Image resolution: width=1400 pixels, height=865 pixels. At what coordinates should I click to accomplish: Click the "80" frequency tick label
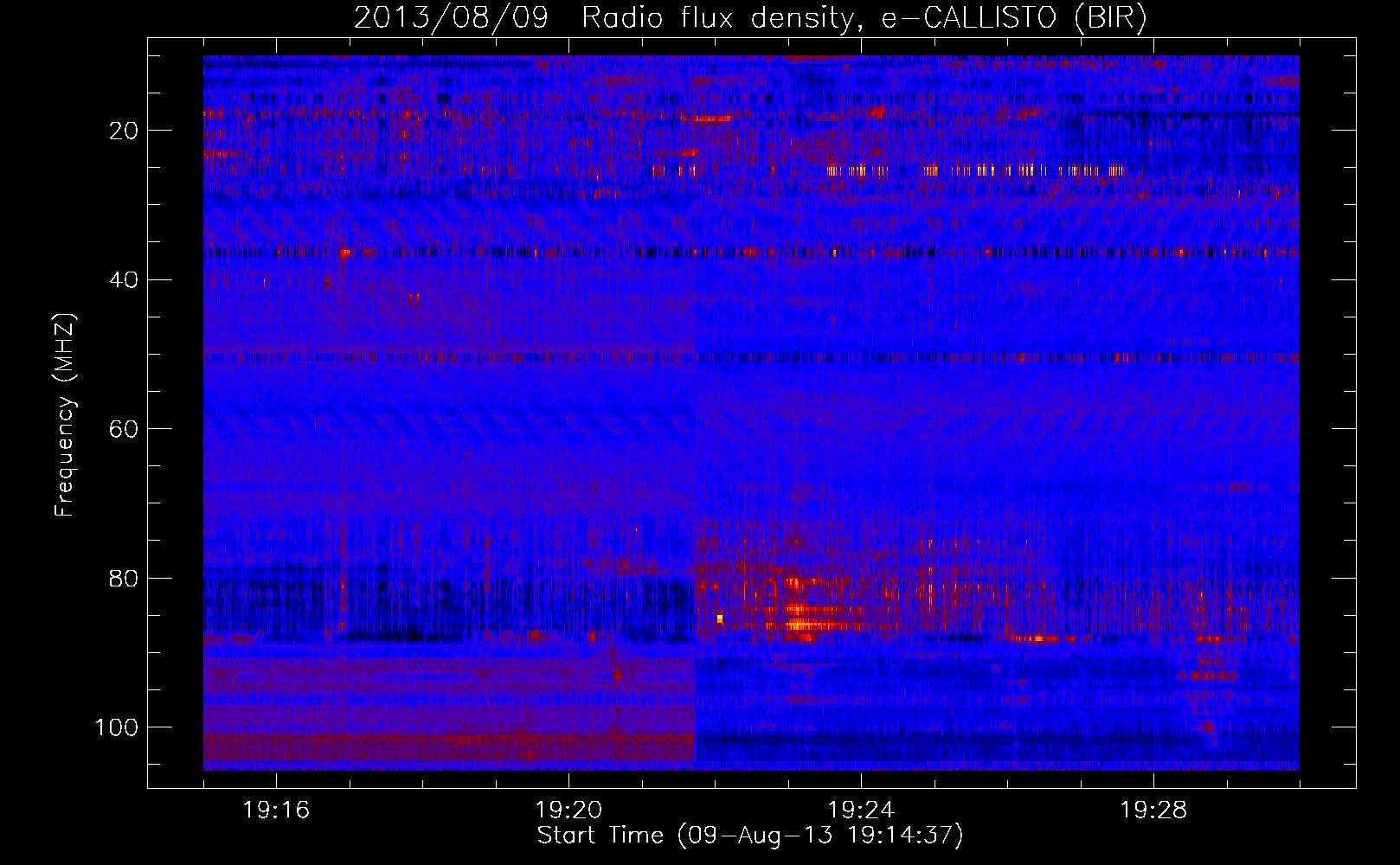[125, 579]
